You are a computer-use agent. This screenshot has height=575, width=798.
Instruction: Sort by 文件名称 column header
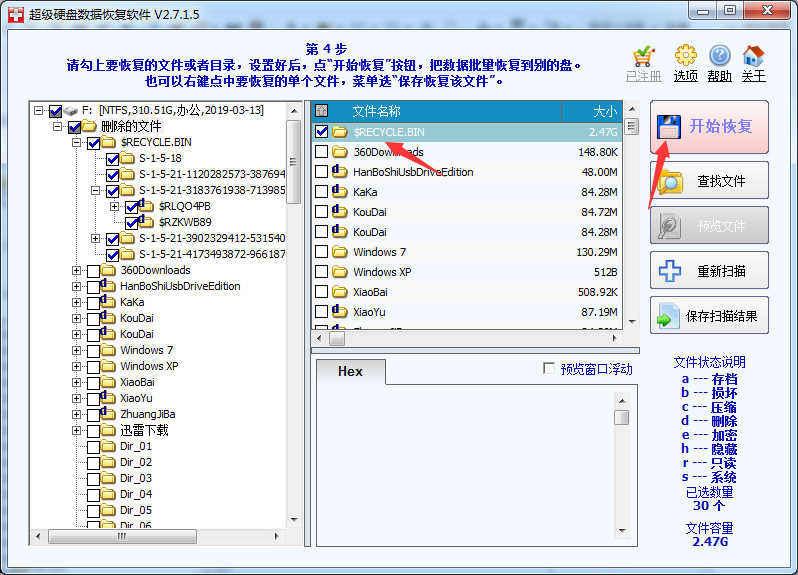376,111
